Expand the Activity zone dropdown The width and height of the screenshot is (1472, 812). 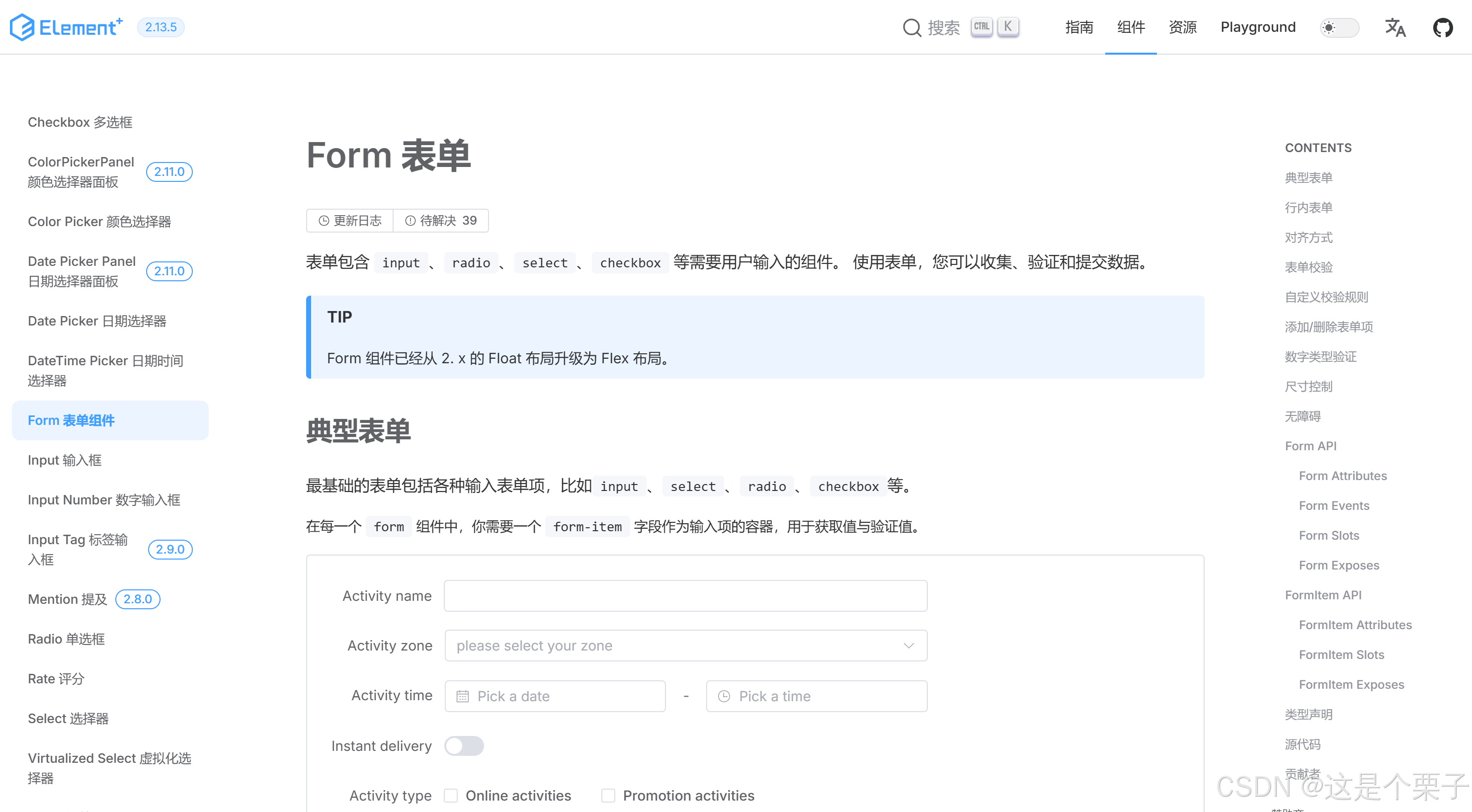(686, 646)
